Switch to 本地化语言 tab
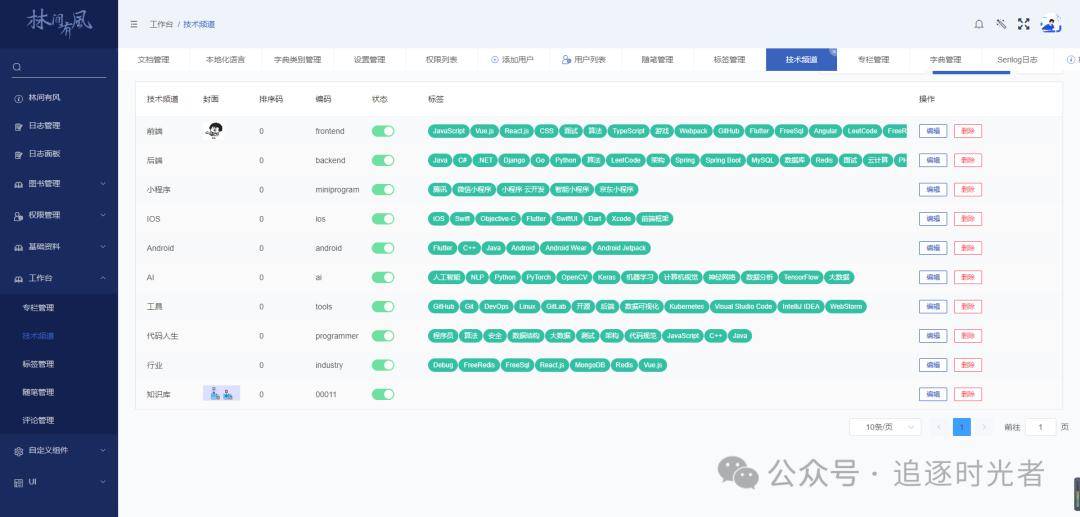 [x=225, y=60]
